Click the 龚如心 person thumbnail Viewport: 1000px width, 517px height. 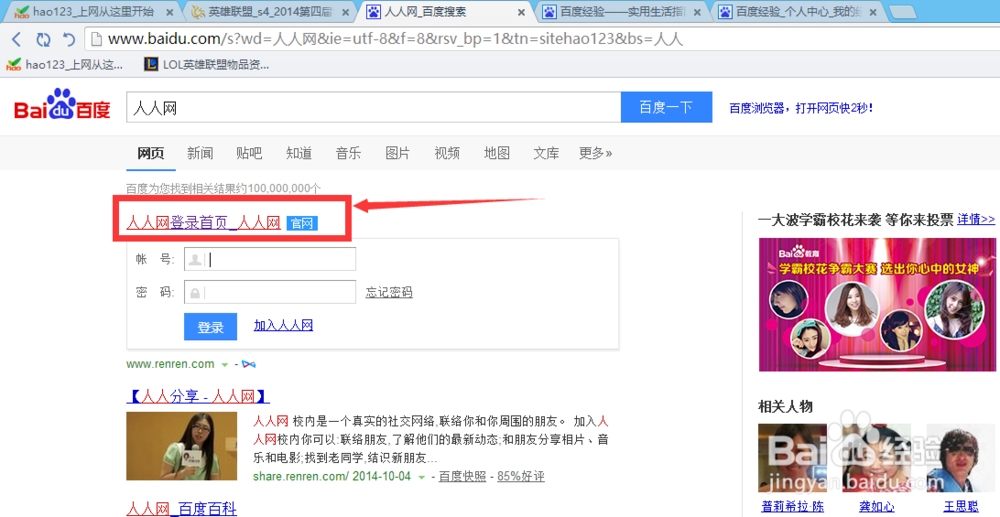tap(876, 458)
